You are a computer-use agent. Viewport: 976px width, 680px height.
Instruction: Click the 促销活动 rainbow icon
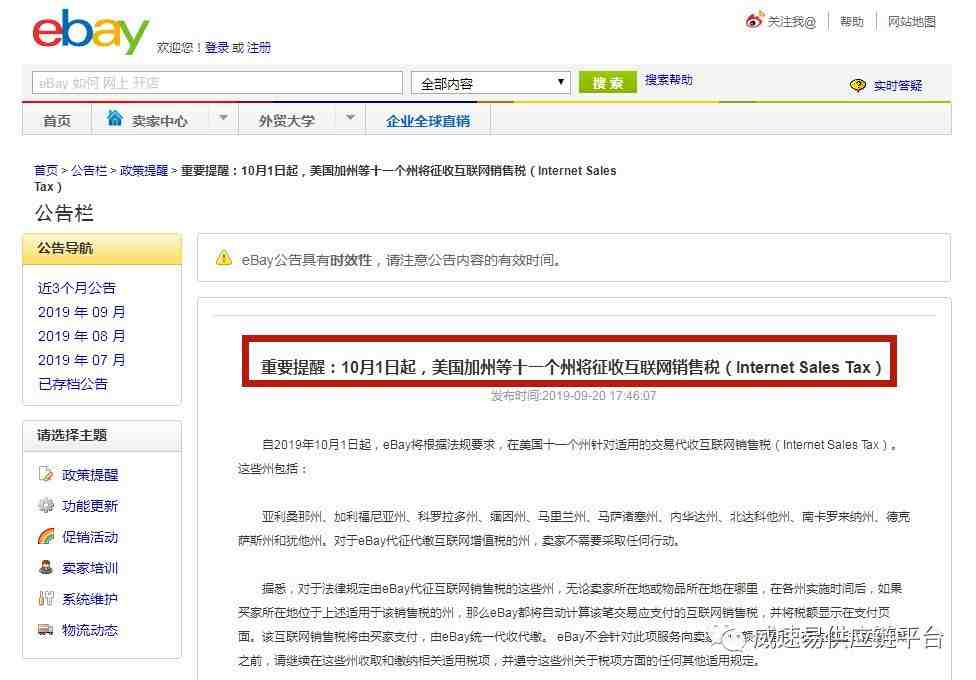pos(46,537)
